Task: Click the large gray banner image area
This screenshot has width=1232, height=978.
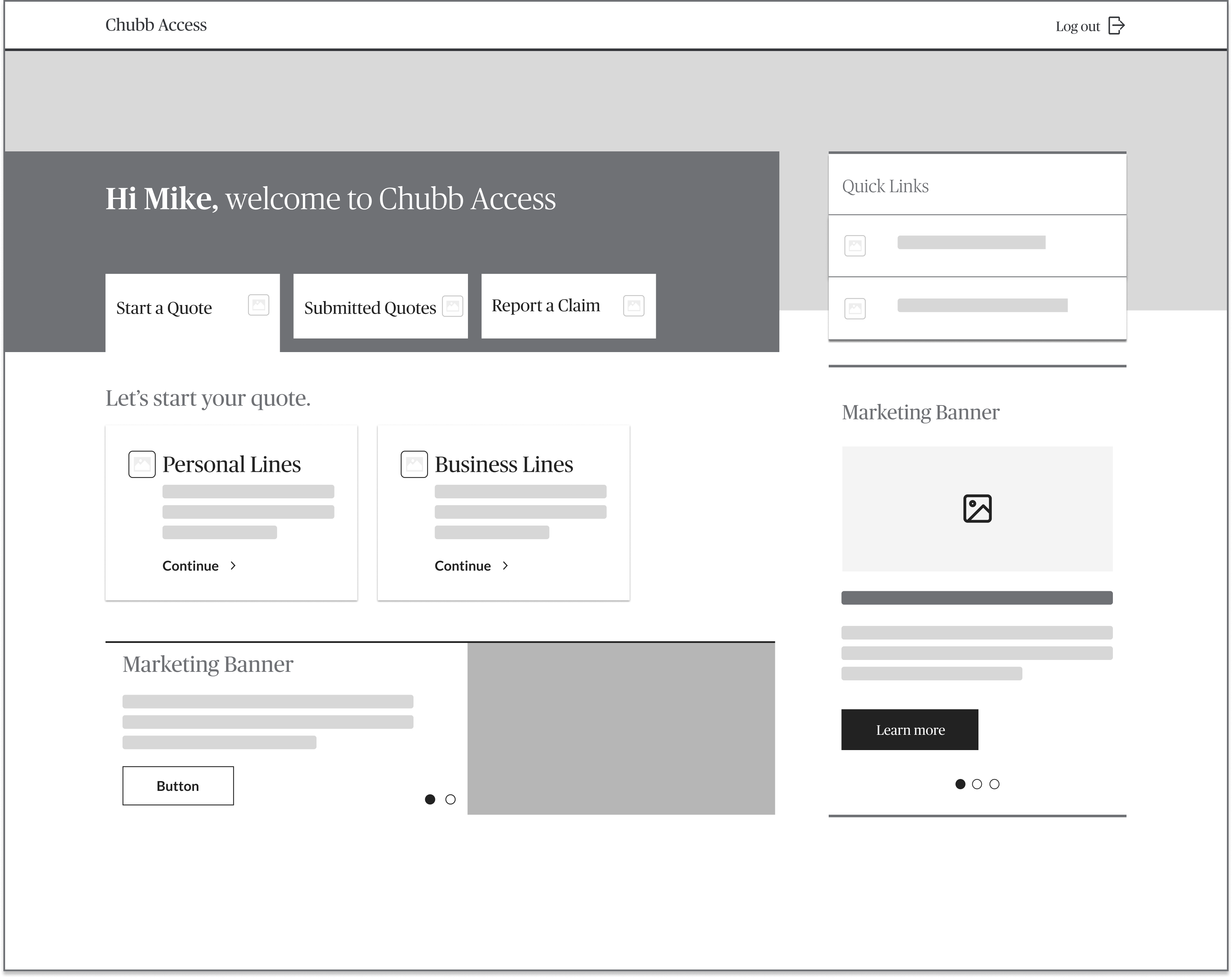Action: [621, 728]
